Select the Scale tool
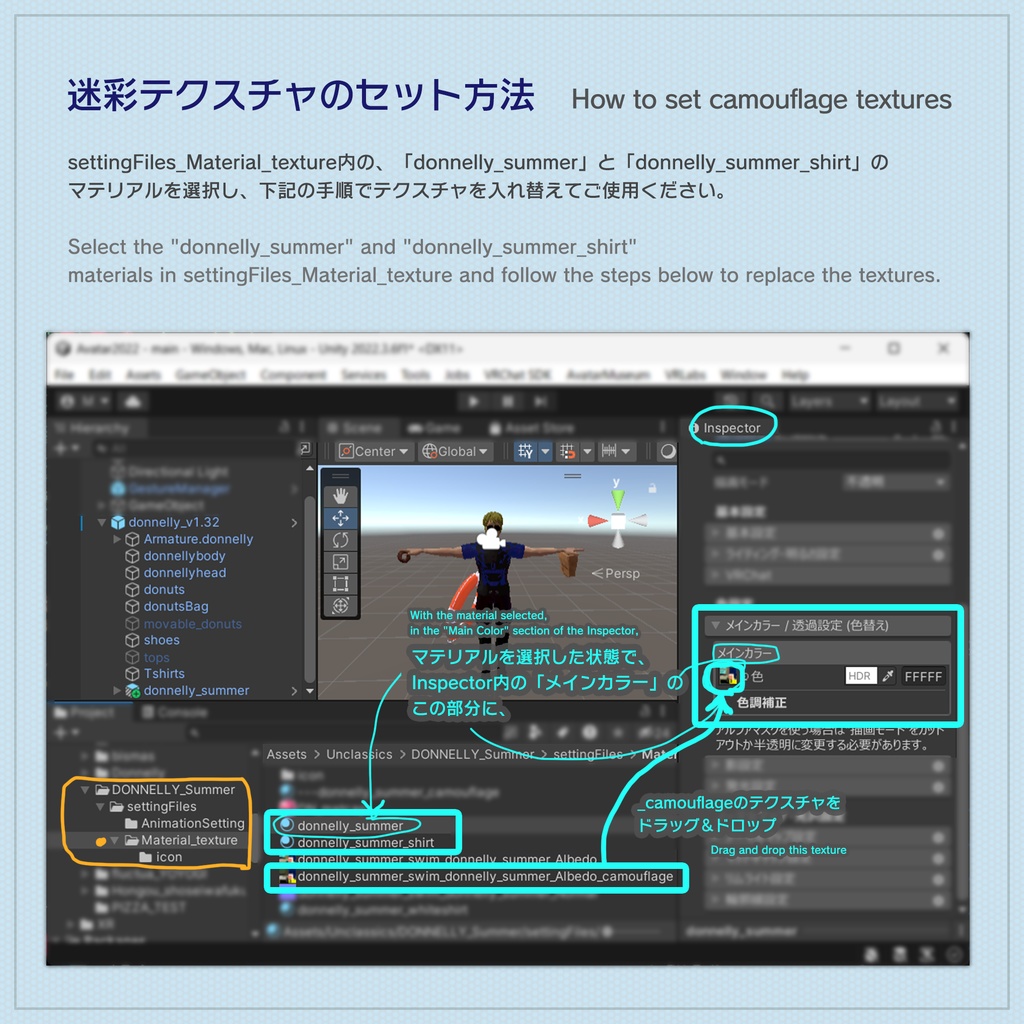Screen dimensions: 1024x1024 tap(340, 562)
